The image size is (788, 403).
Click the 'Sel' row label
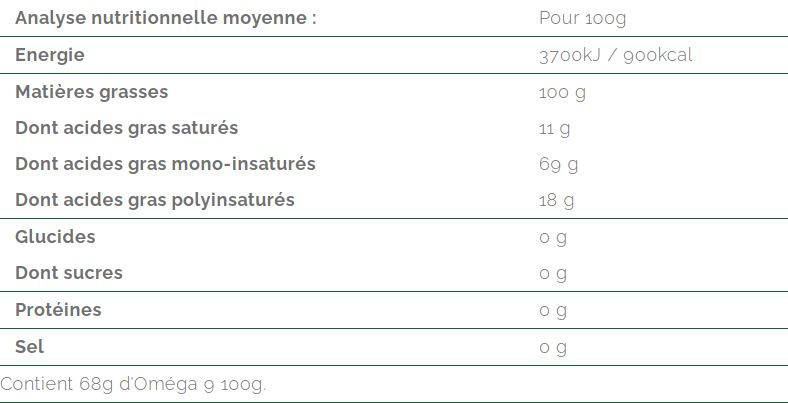pyautogui.click(x=29, y=347)
